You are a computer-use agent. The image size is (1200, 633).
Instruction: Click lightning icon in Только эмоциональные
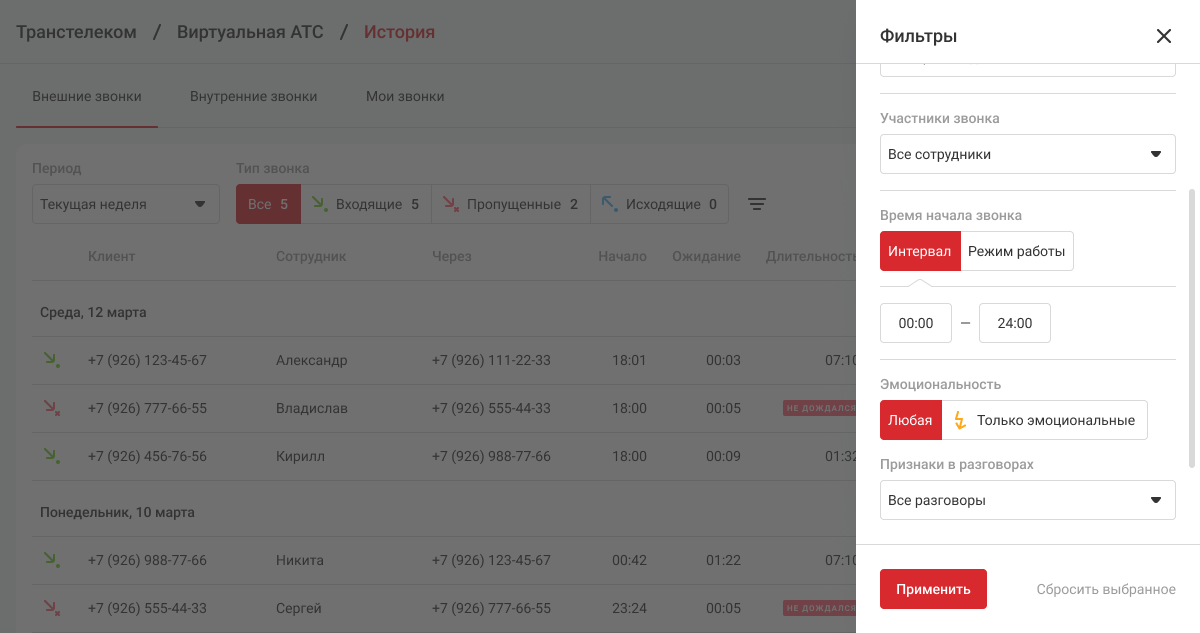point(959,420)
